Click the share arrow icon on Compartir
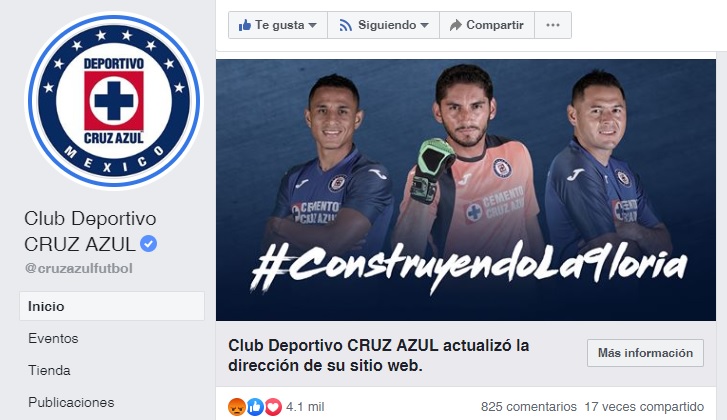This screenshot has width=727, height=420. click(456, 25)
